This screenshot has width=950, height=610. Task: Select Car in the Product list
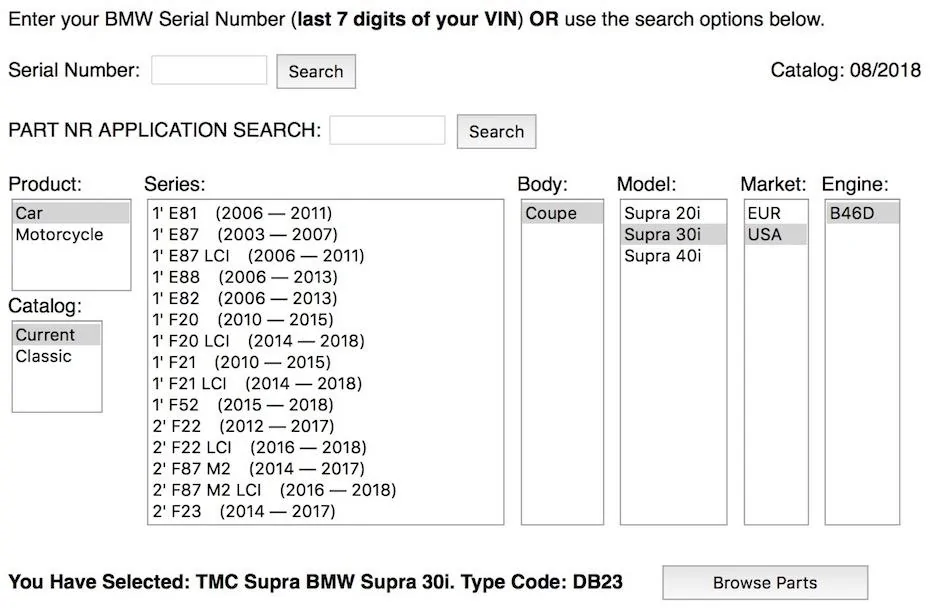[x=71, y=213]
